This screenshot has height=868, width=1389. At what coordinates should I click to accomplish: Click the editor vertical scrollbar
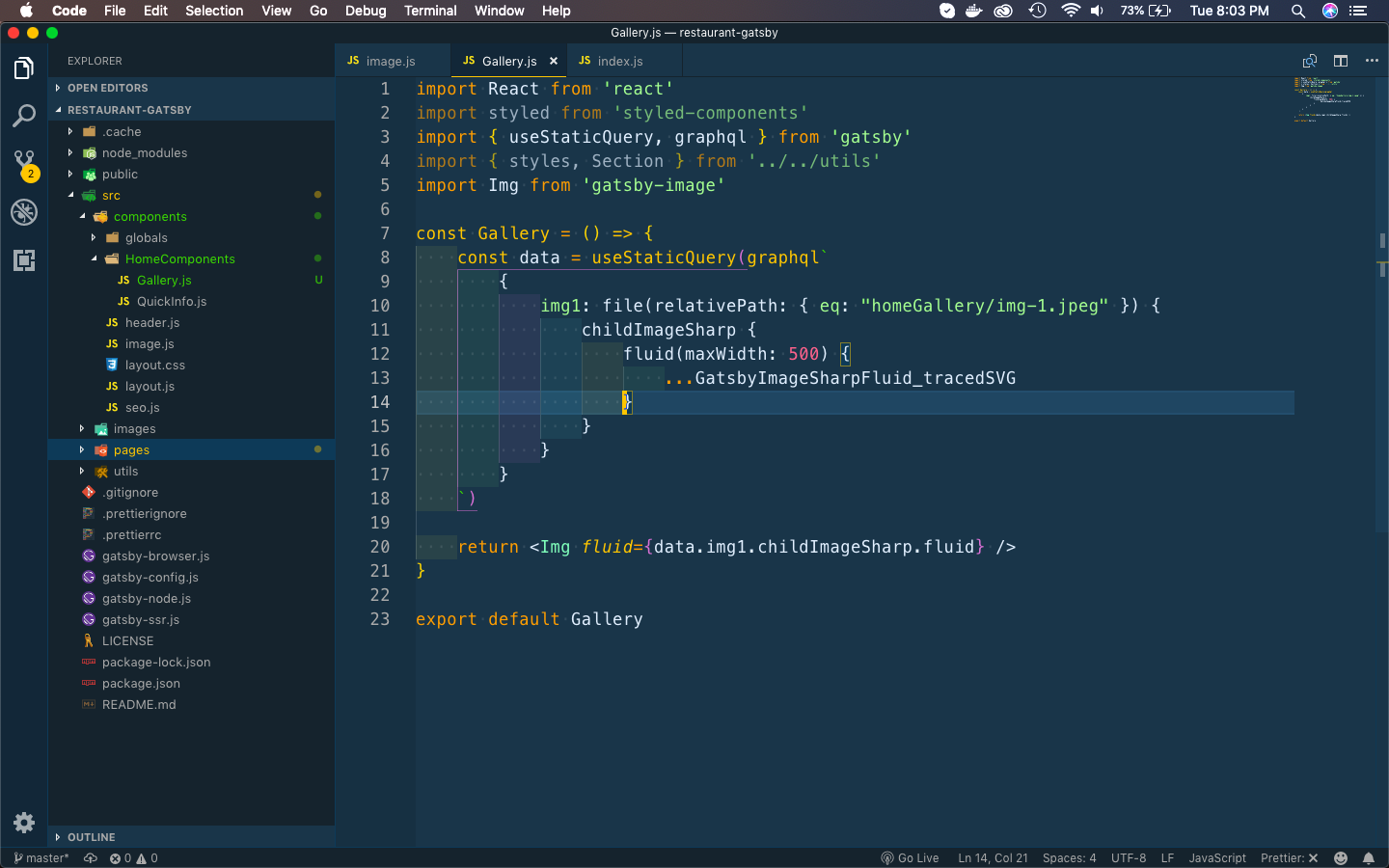[1382, 304]
